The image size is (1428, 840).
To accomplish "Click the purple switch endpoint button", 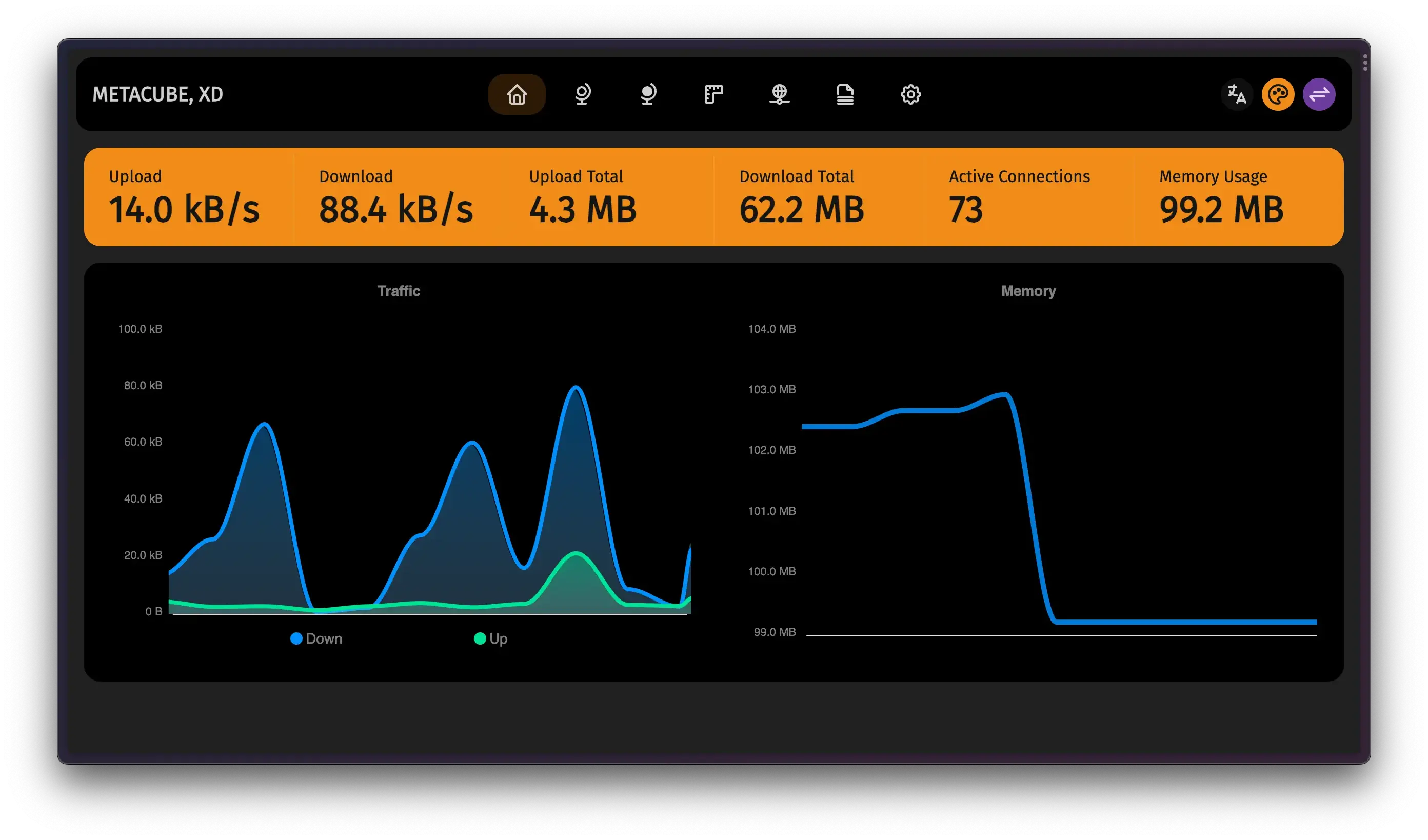I will (1319, 94).
